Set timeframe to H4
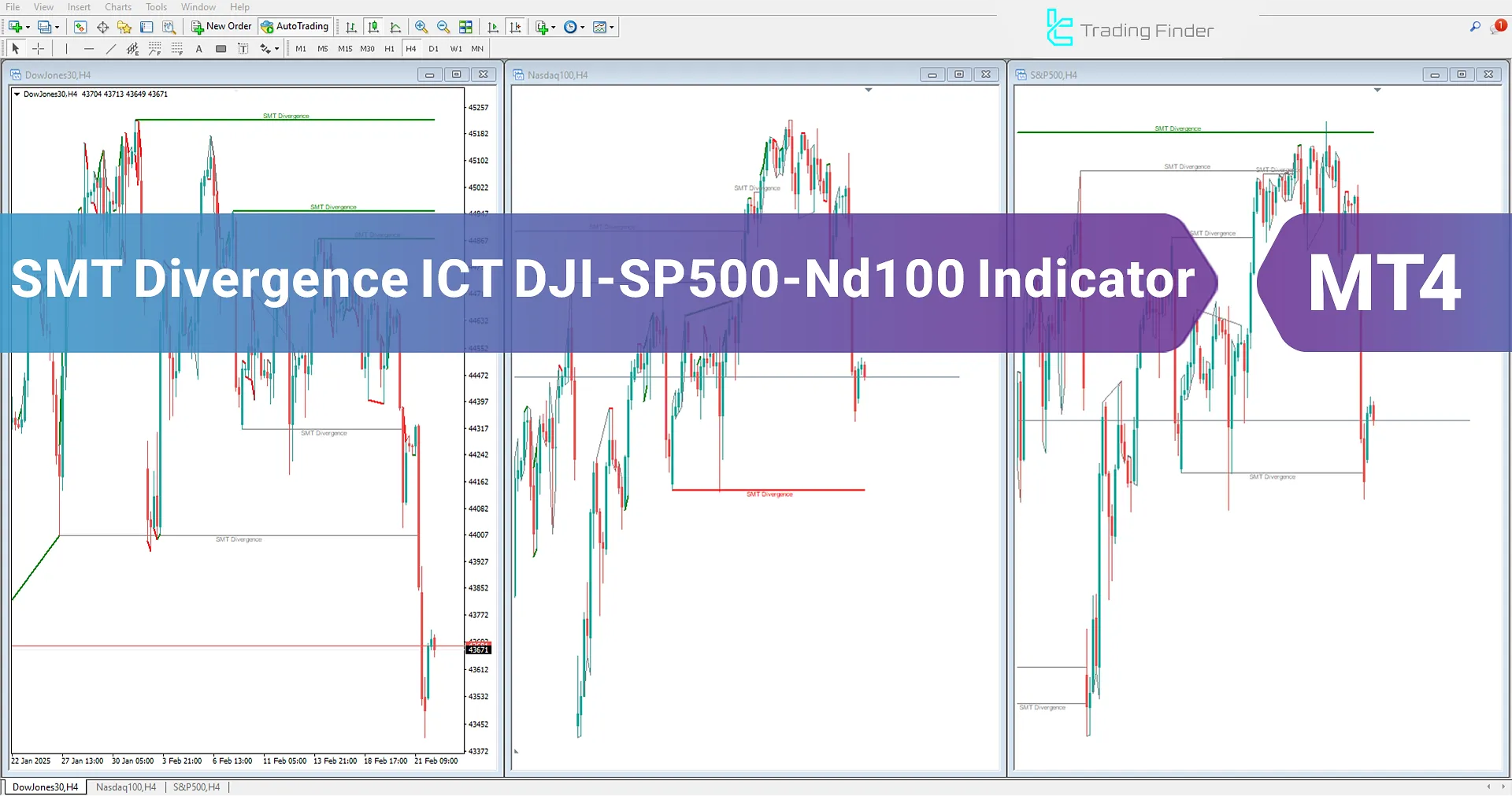 pos(411,49)
